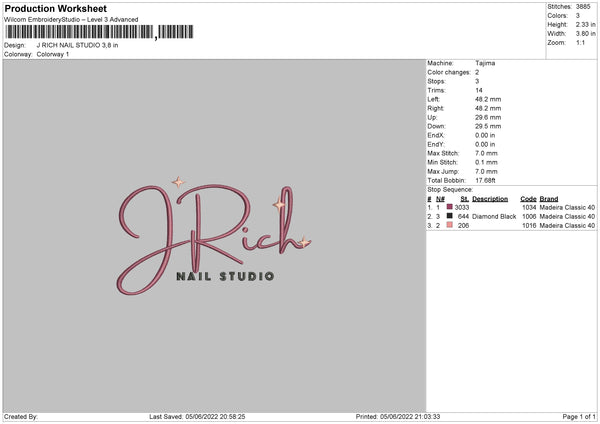The image size is (600, 424).
Task: Select the Total Bobbin 17.68ft value
Action: (485, 181)
